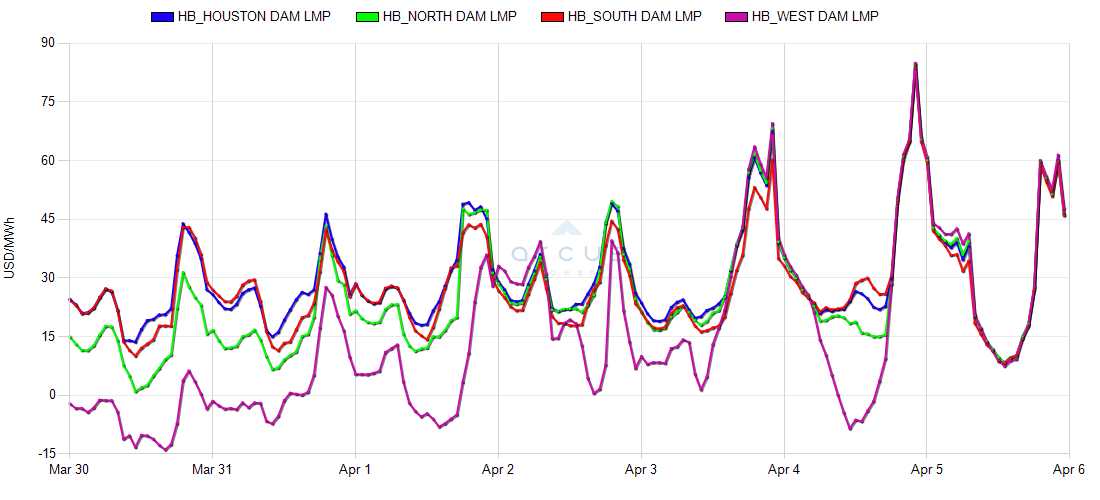Click the -15 value on the y-axis
Image resolution: width=1100 pixels, height=500 pixels.
point(46,453)
